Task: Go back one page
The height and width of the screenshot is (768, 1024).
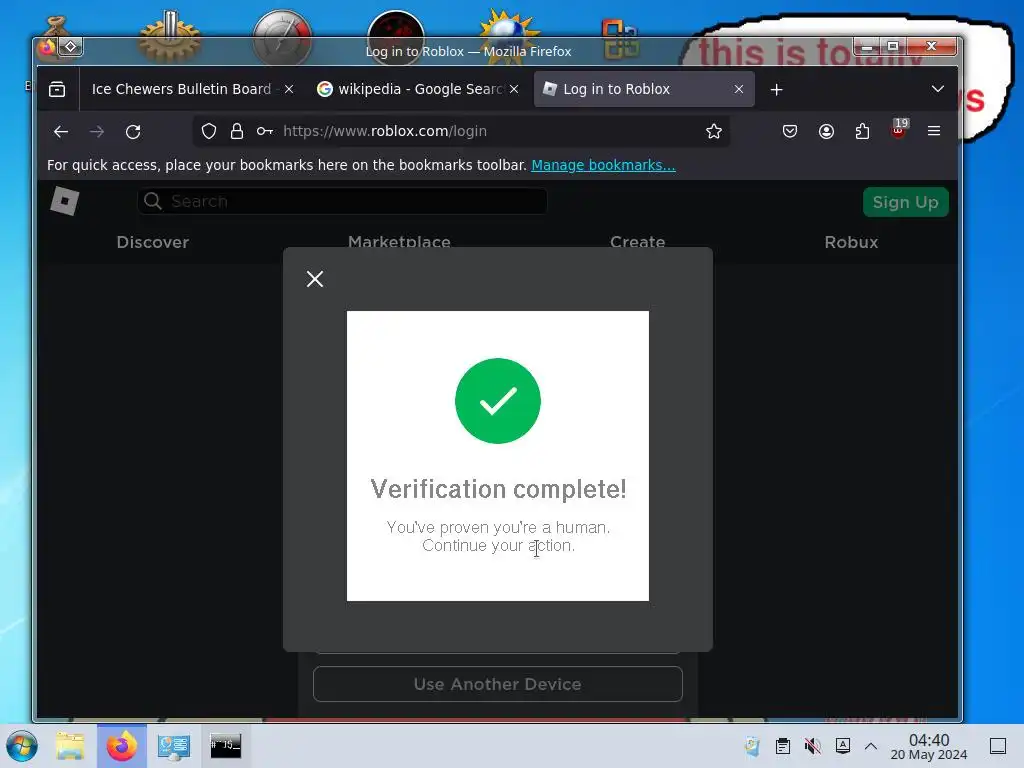Action: 61,131
